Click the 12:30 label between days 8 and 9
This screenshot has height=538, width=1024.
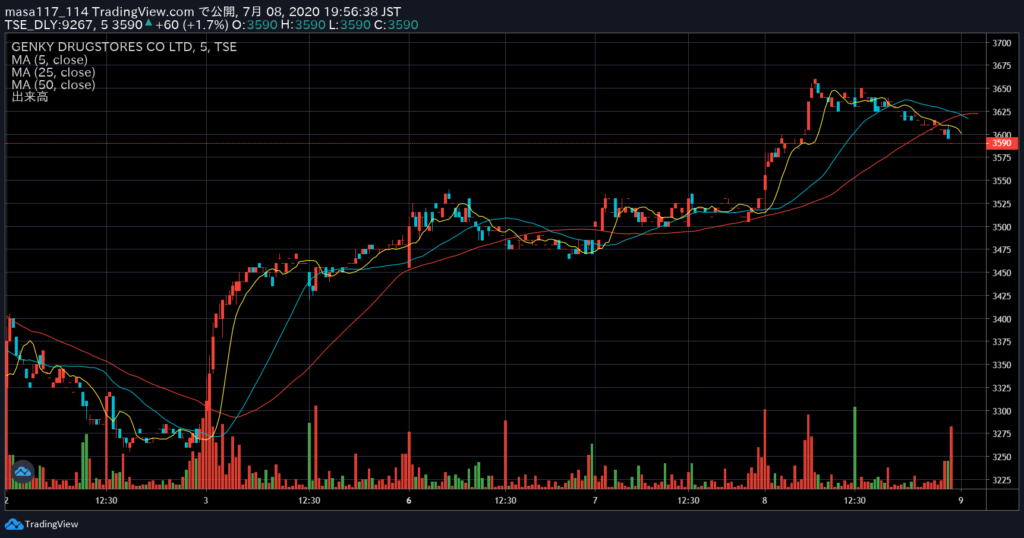(x=854, y=501)
